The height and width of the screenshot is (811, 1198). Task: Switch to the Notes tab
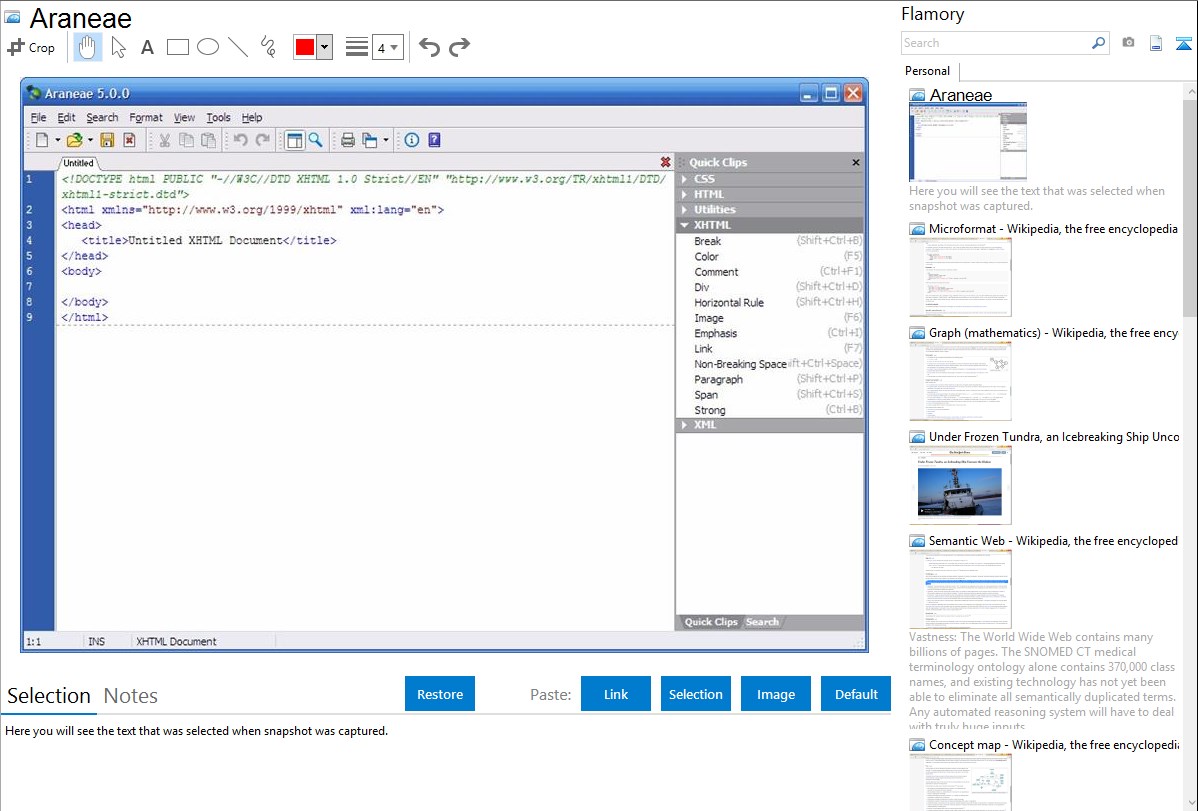pyautogui.click(x=131, y=696)
